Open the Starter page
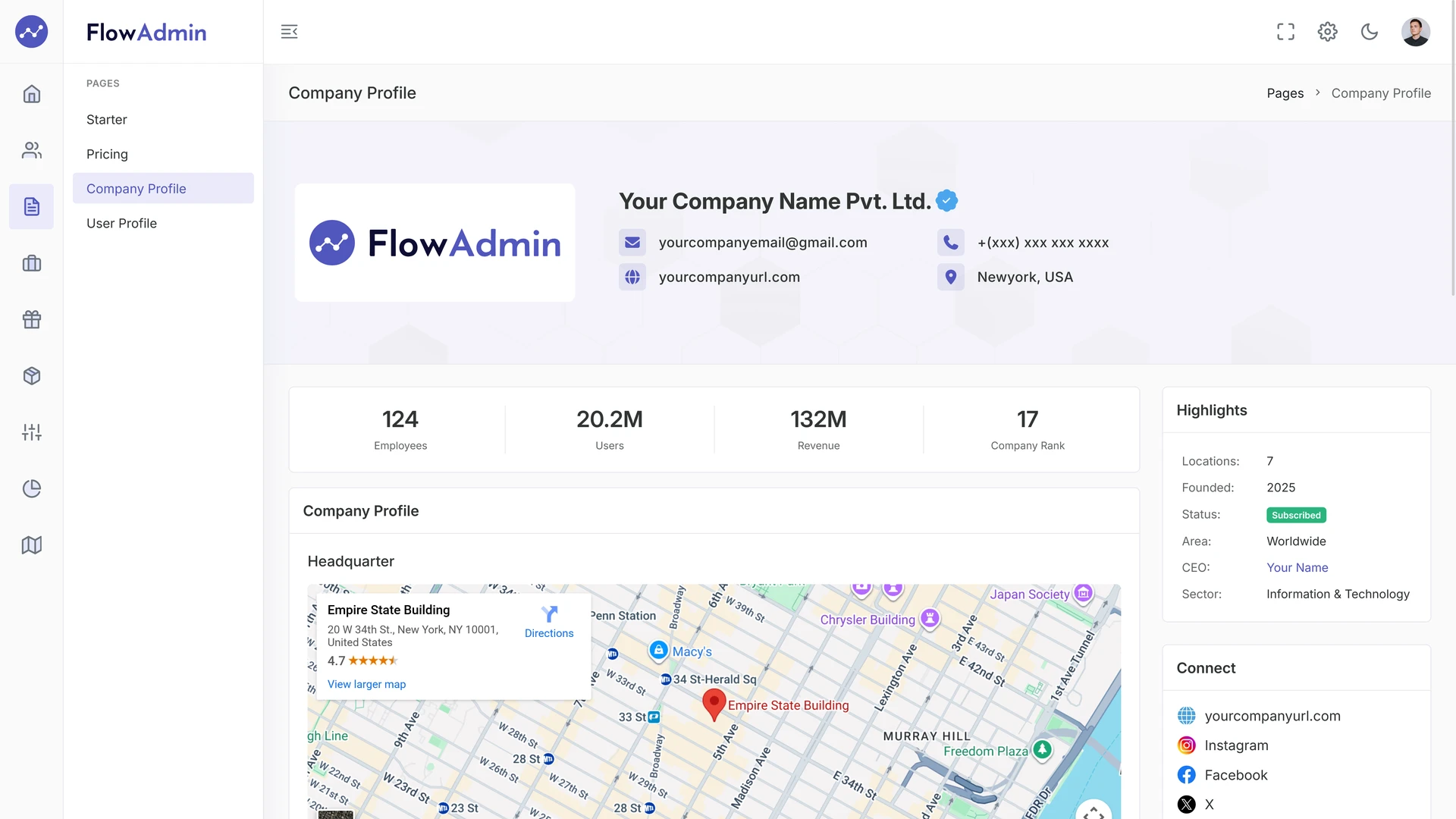Image resolution: width=1456 pixels, height=819 pixels. (163, 120)
